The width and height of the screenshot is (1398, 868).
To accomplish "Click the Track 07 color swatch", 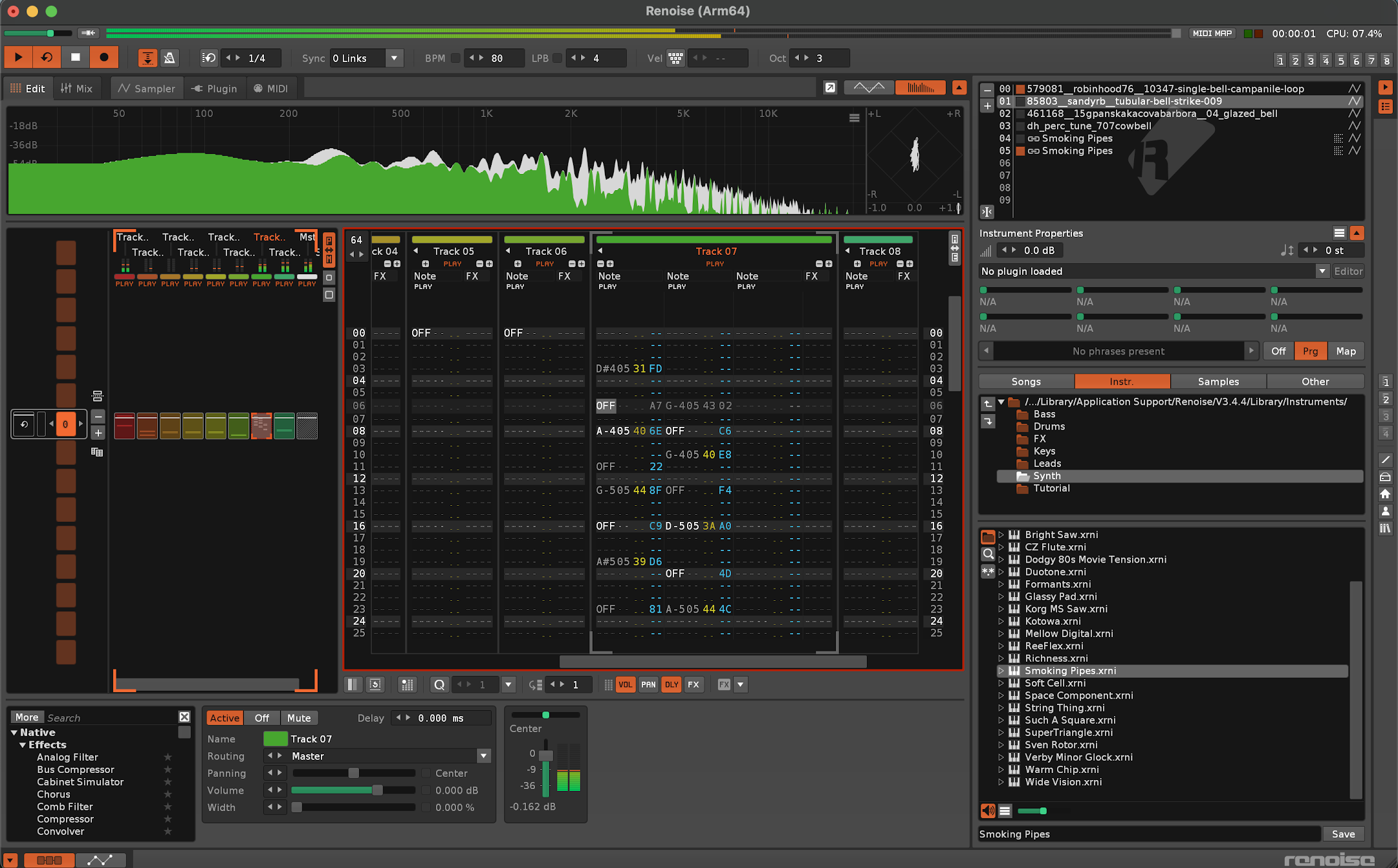I will pos(275,739).
